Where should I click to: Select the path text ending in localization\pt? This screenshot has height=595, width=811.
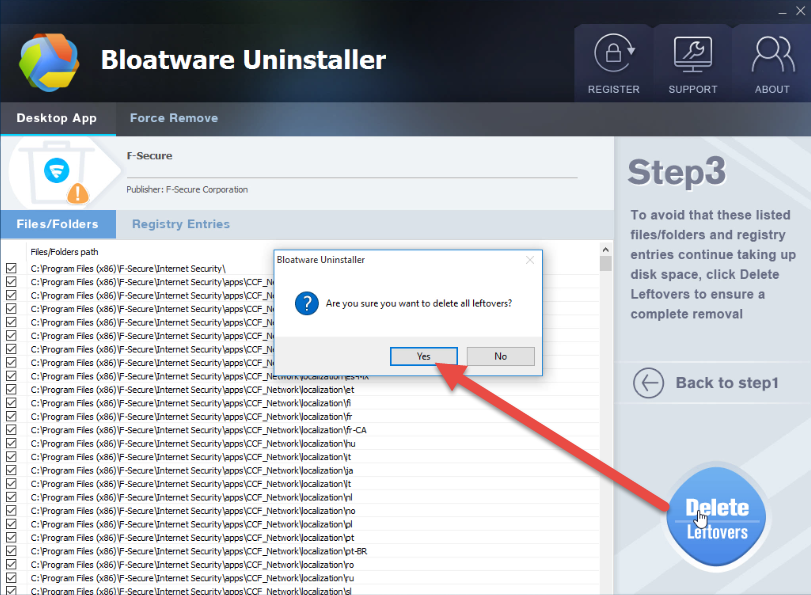(x=192, y=538)
